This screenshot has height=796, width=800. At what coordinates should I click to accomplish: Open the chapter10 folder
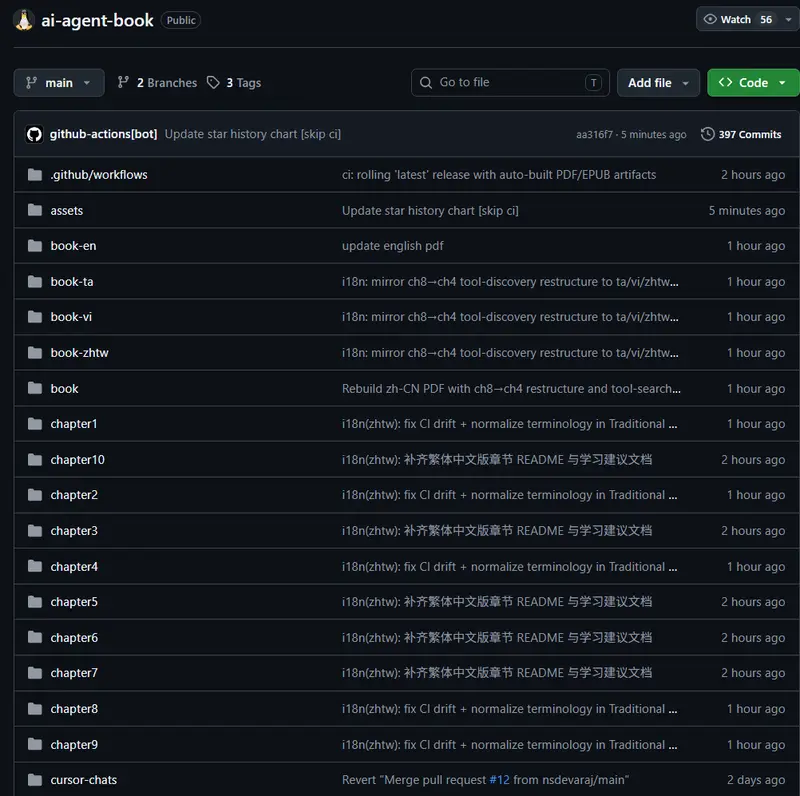(78, 460)
